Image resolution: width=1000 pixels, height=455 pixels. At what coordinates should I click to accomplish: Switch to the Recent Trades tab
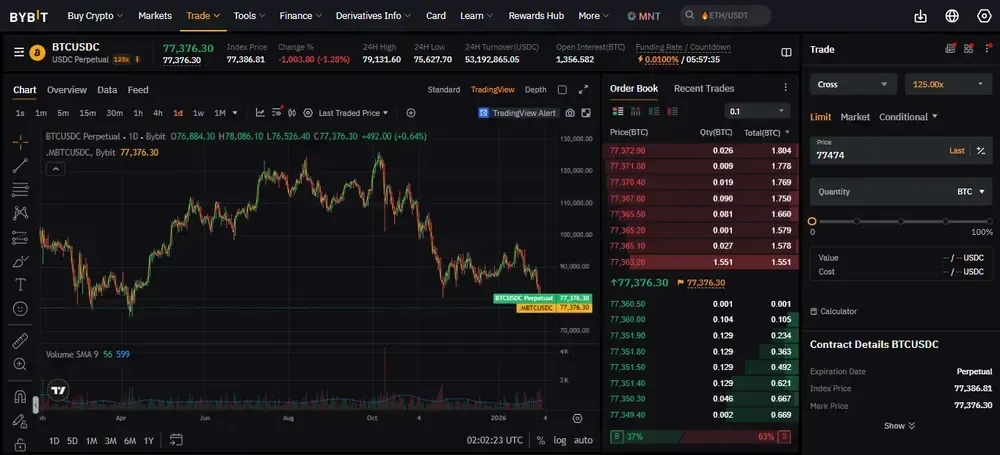(703, 88)
